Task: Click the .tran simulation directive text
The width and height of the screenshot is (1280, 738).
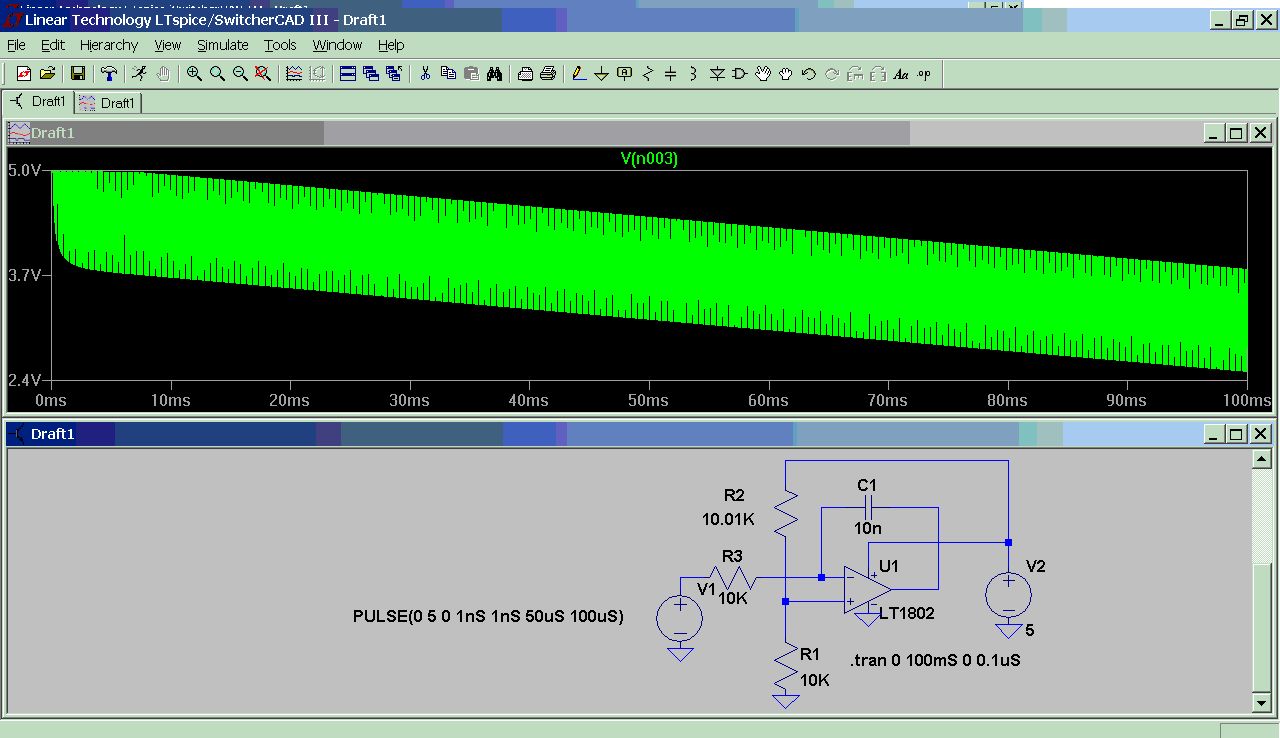Action: tap(935, 661)
